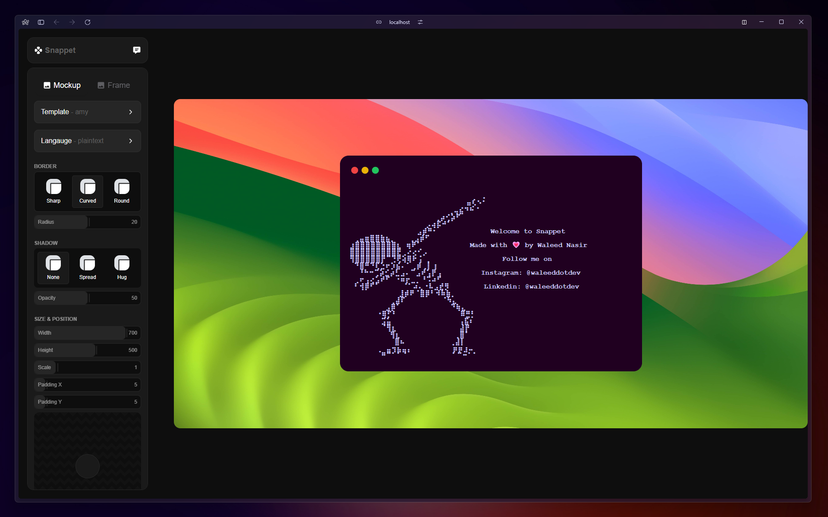Screen dimensions: 828x517
Task: Click the position joystick circle handle
Action: point(88,466)
